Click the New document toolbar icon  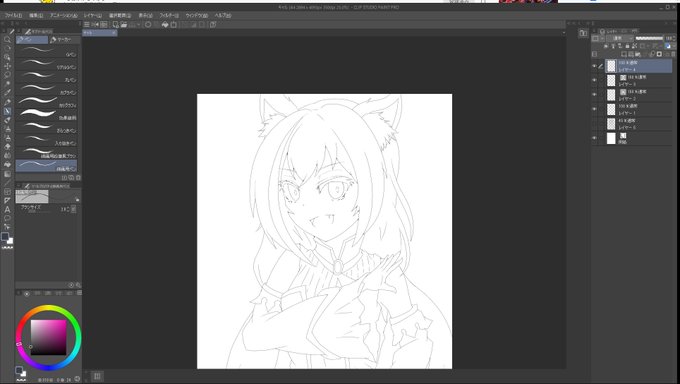[116, 25]
